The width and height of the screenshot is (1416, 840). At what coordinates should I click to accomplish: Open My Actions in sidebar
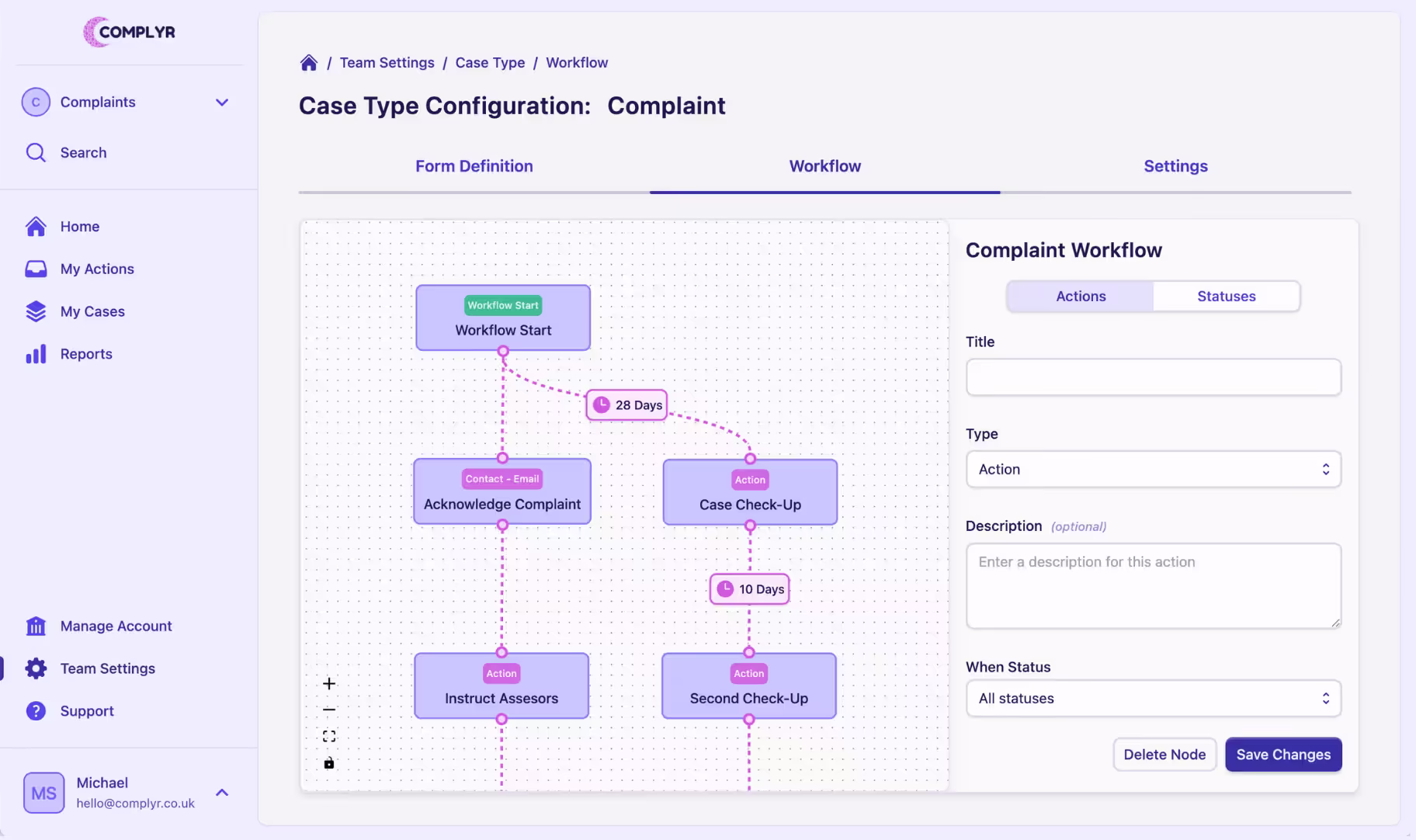(x=97, y=269)
